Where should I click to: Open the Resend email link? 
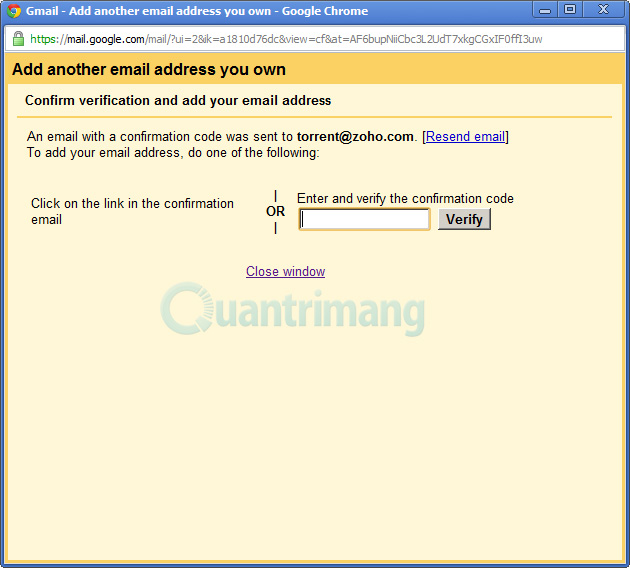point(465,137)
